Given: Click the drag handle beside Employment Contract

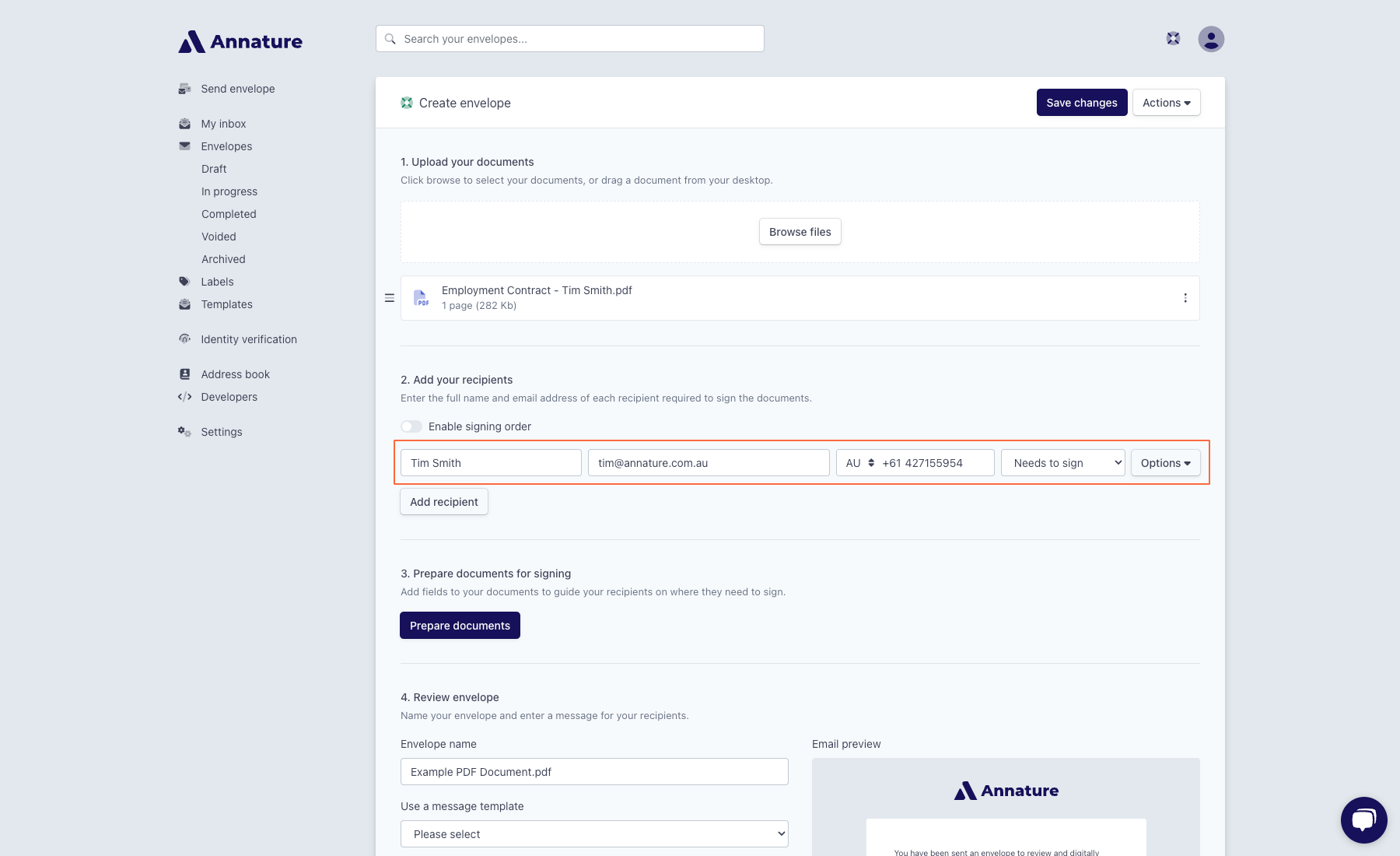Looking at the screenshot, I should [390, 298].
